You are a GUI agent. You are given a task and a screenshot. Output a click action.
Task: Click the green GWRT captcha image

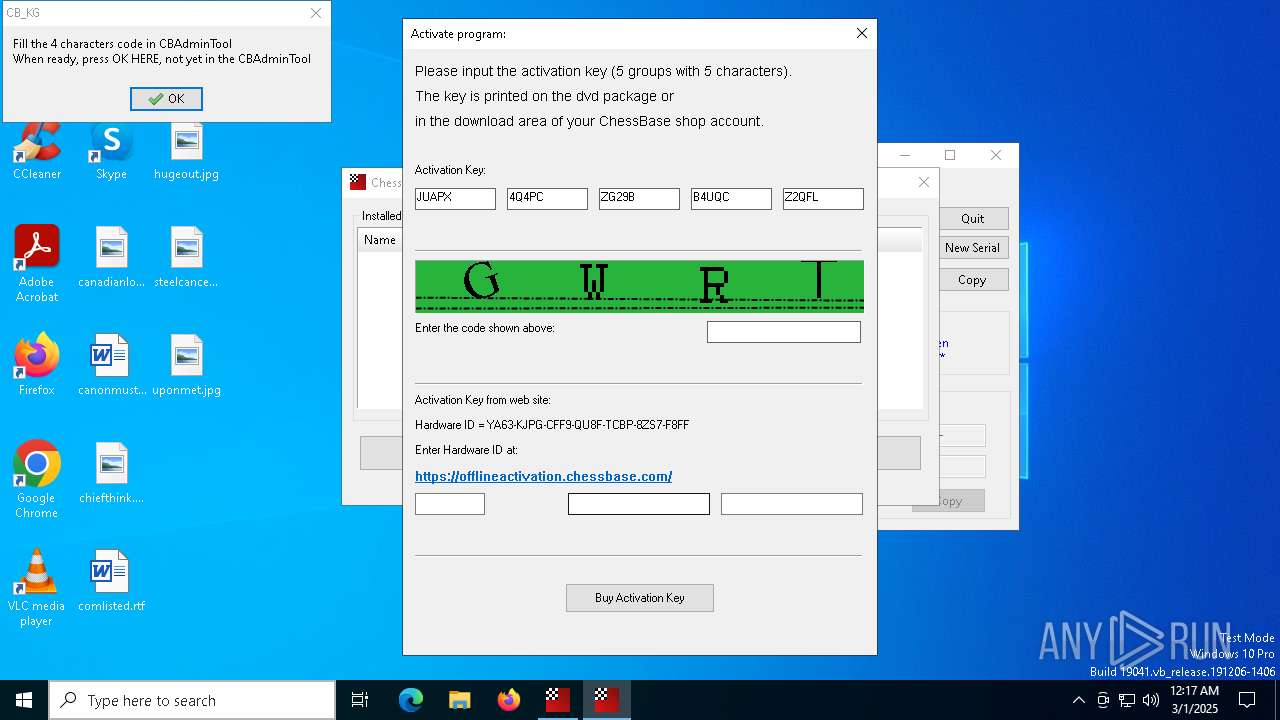(x=639, y=286)
